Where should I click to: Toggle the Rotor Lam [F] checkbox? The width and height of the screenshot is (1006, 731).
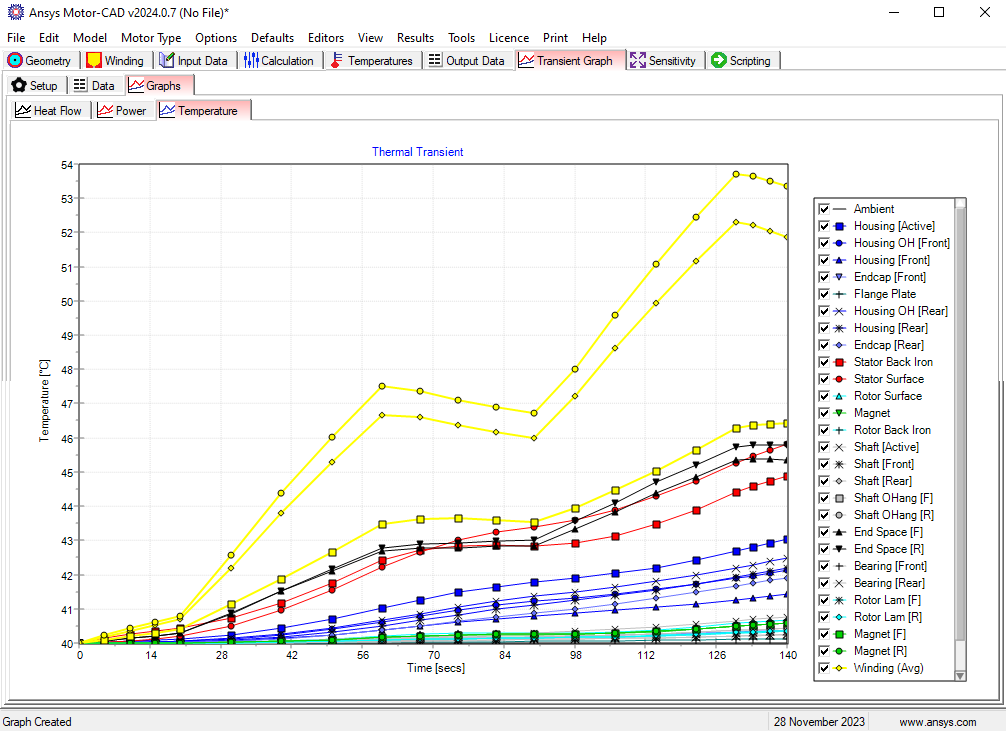(x=824, y=600)
